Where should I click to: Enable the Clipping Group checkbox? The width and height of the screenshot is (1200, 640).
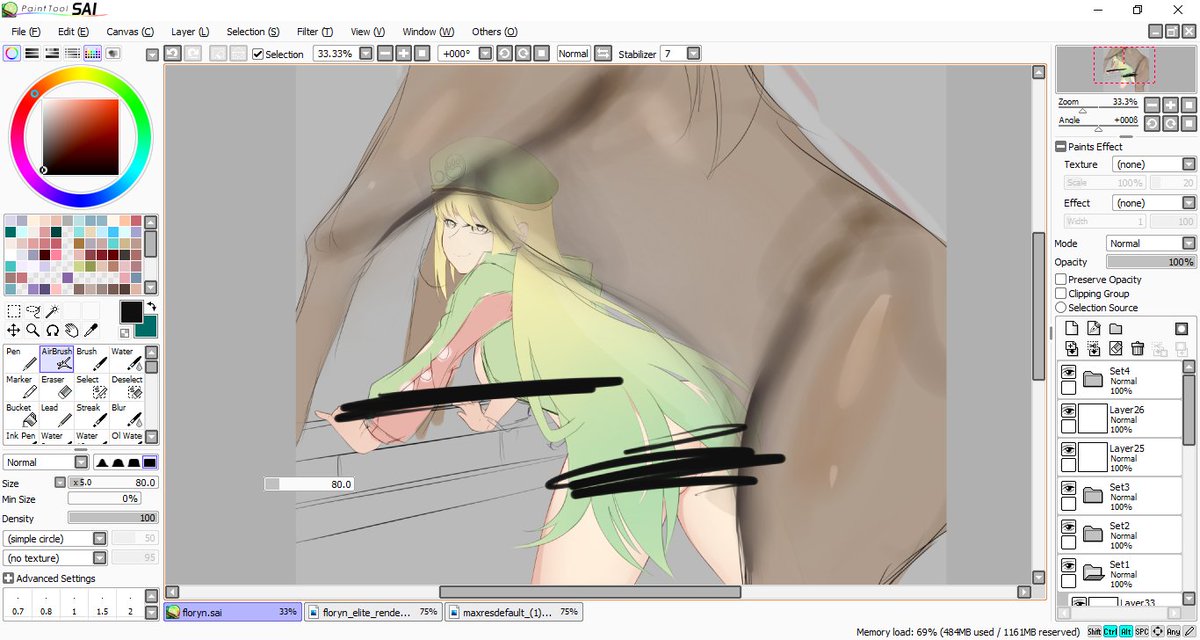[x=1062, y=294]
